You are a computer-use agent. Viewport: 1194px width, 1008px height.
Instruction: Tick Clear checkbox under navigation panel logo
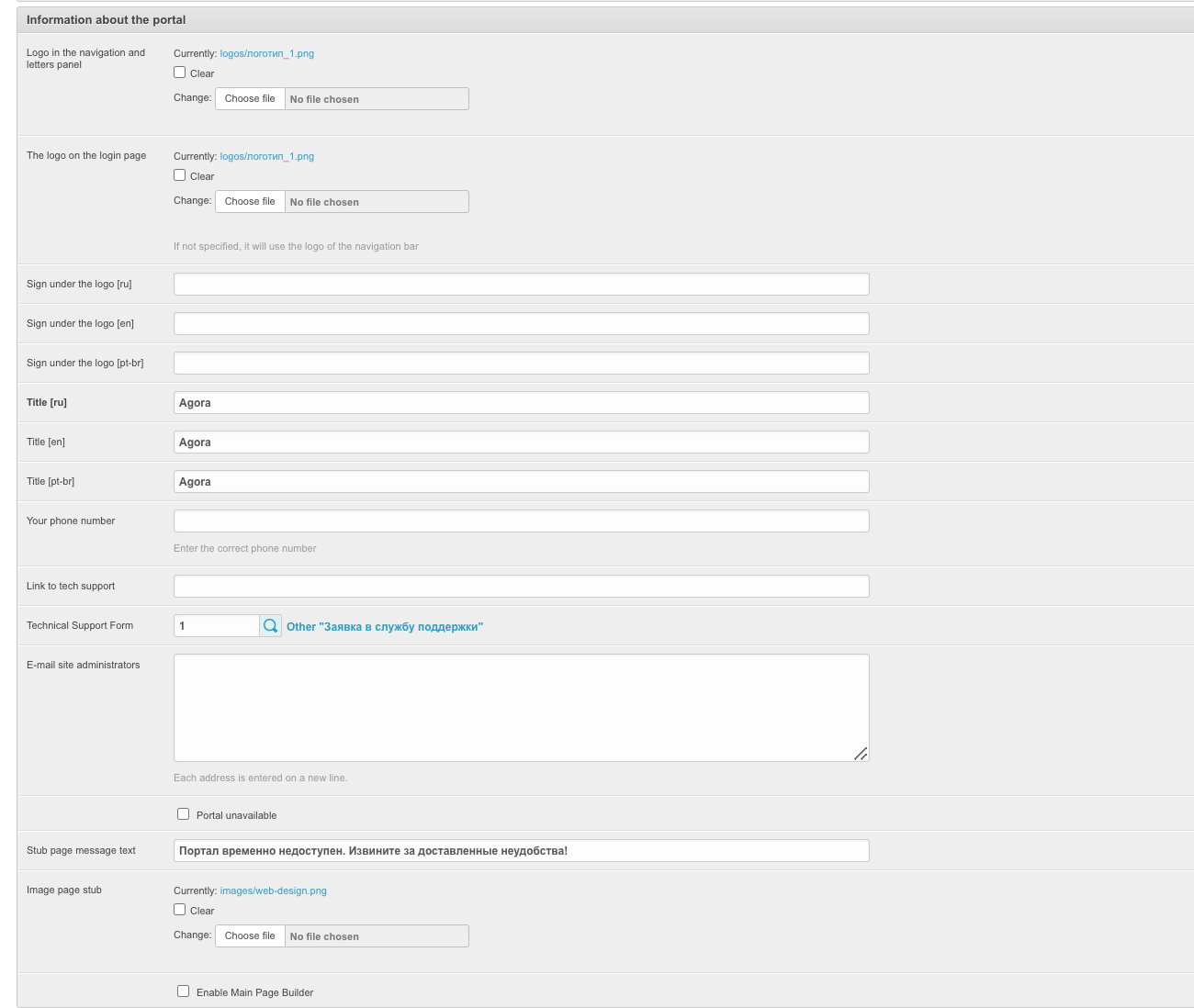coord(180,73)
